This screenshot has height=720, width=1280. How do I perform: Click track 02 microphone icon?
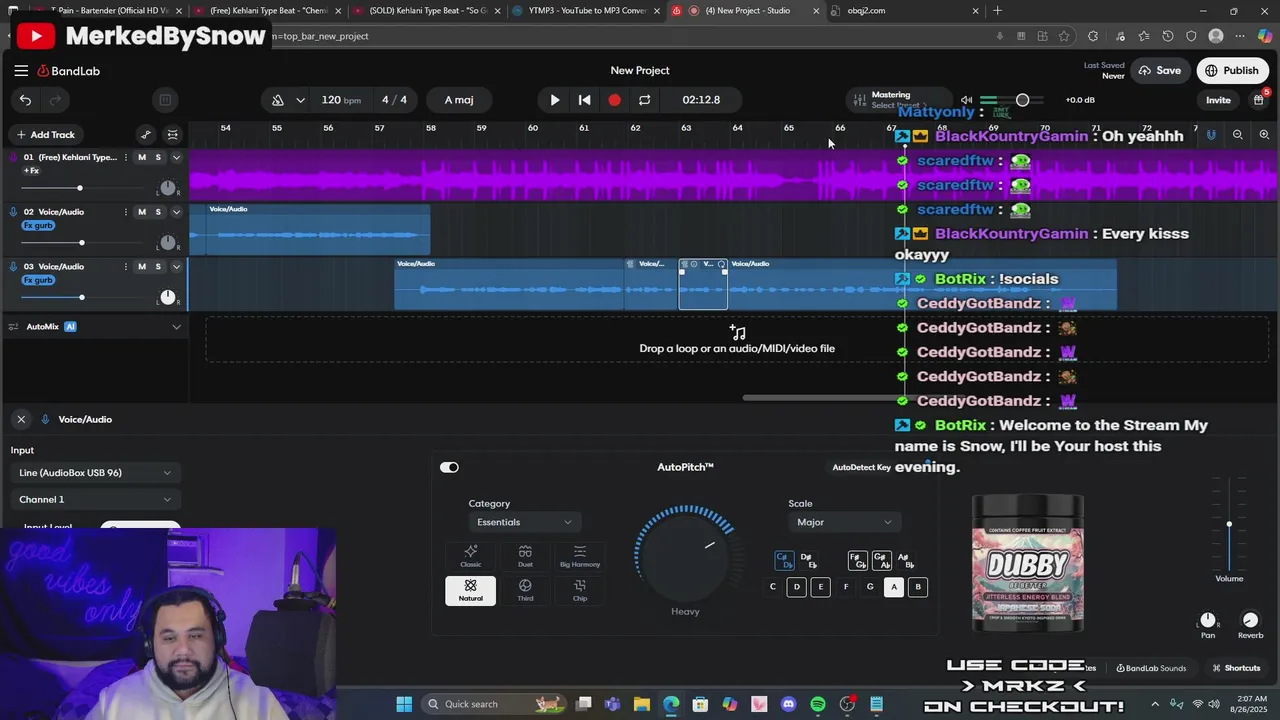(x=13, y=212)
